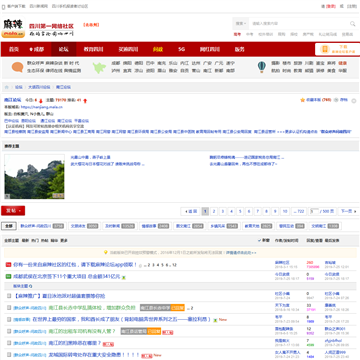The image size is (360, 360).
Task: Click the 下载 app download banner button
Action: click(x=338, y=49)
